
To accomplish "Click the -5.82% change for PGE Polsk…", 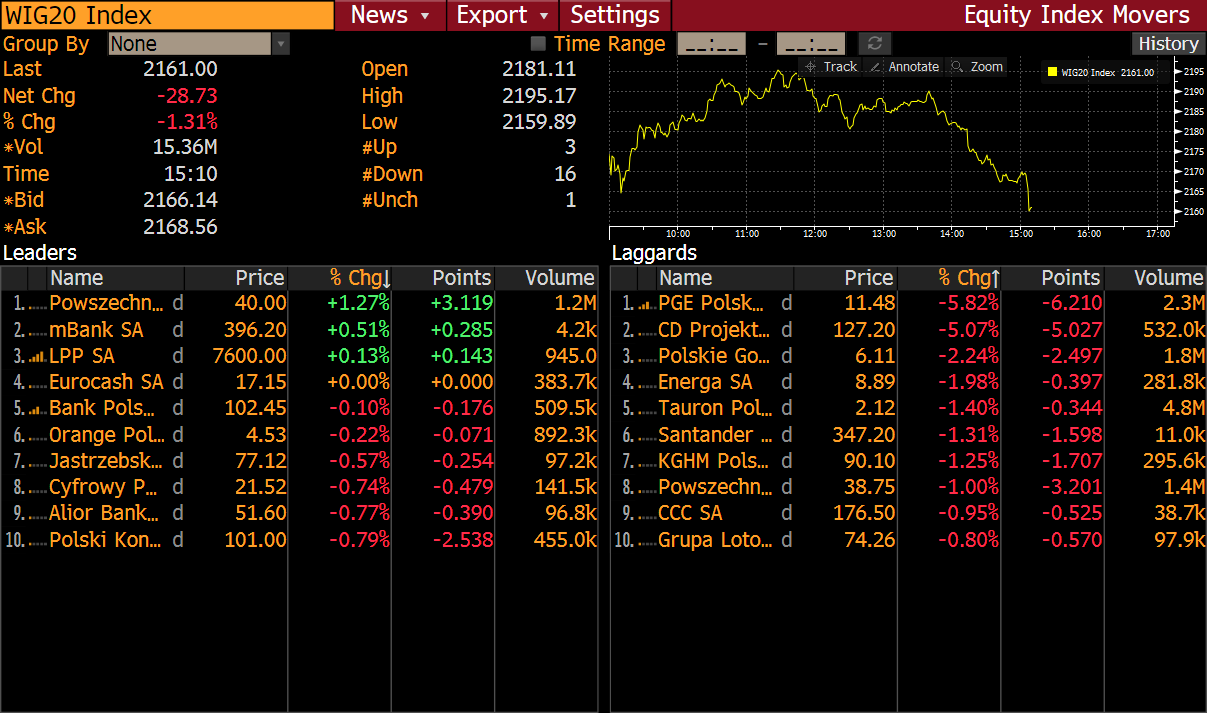I will (967, 303).
